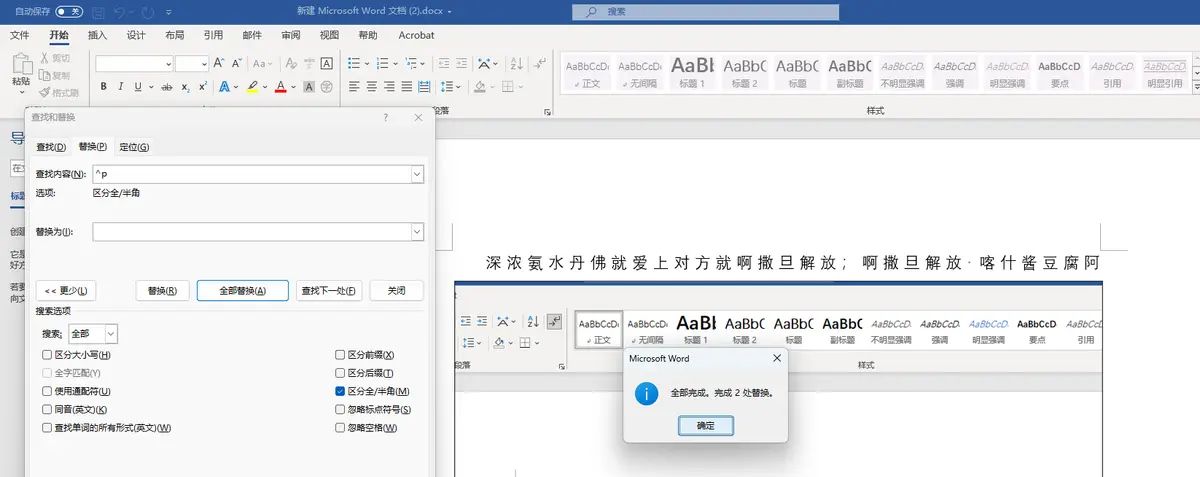The height and width of the screenshot is (477, 1200).
Task: Toggle Italic formatting
Action: coord(120,87)
